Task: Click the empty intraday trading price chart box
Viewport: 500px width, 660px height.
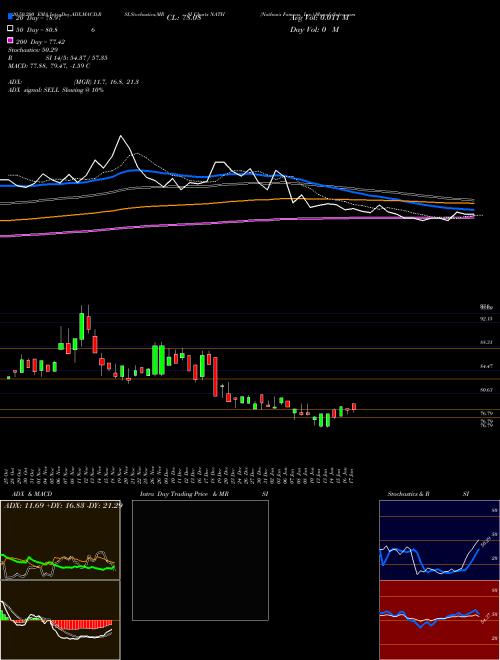Action: pos(200,560)
